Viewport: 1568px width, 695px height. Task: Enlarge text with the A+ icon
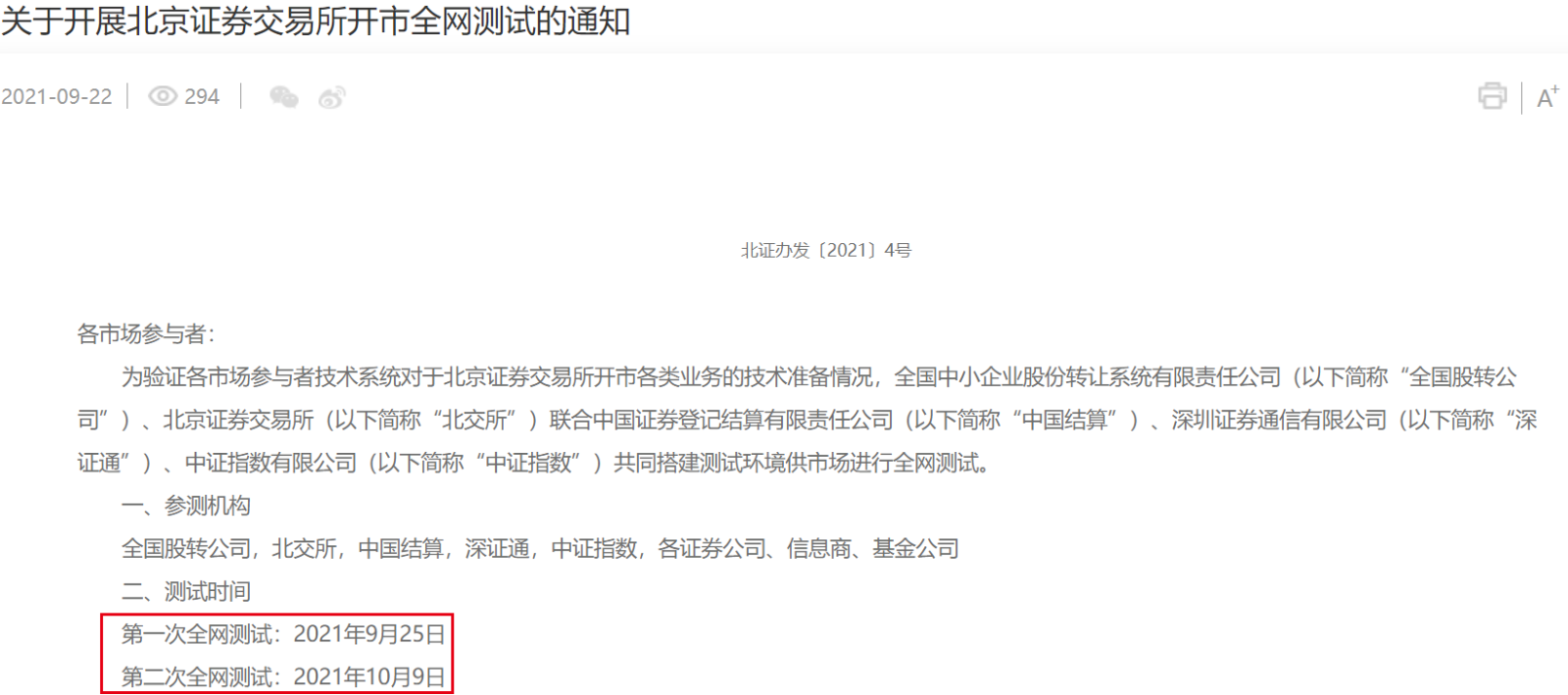(1547, 97)
